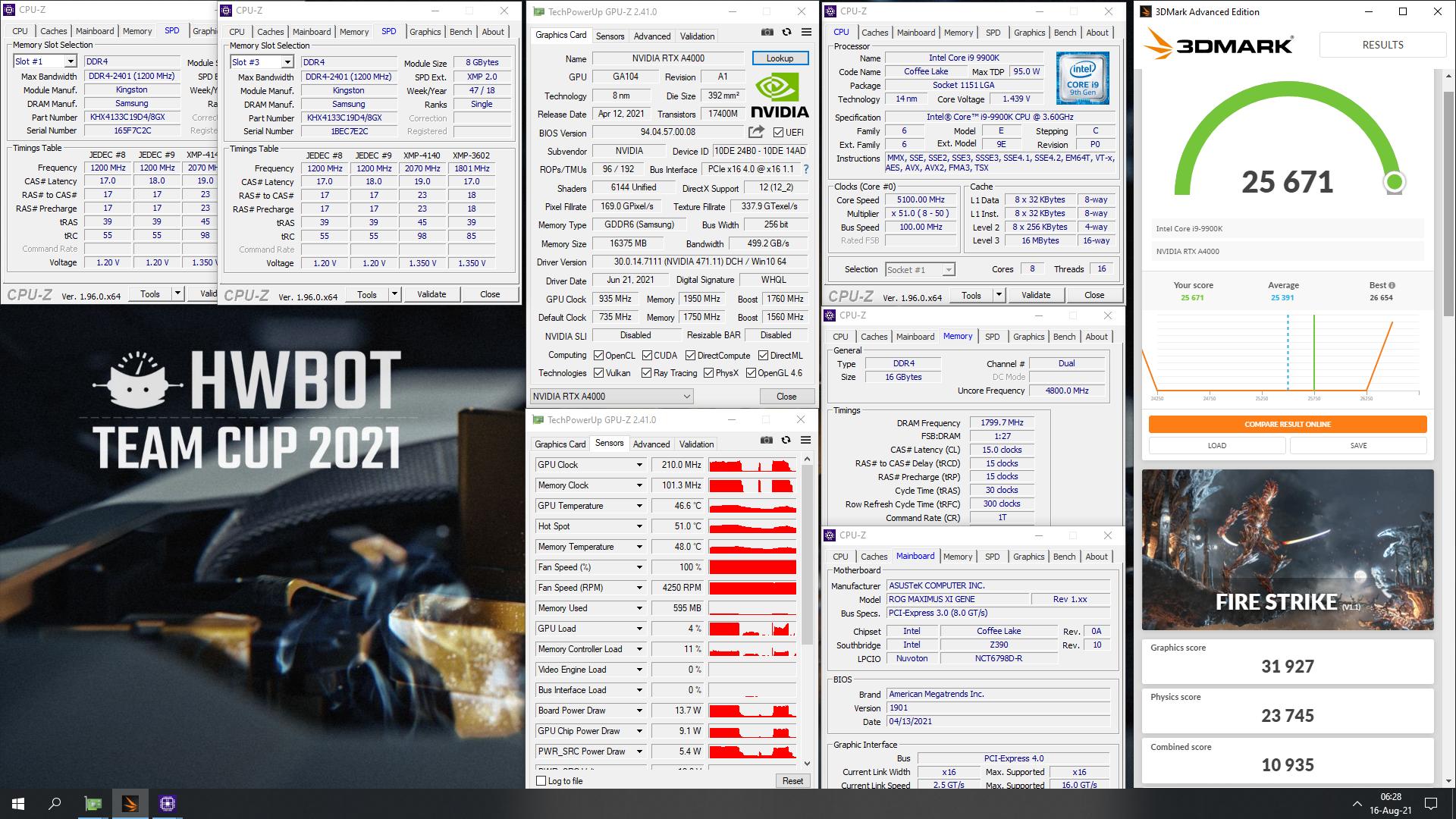Open the SPD tab in CPU-Z Memory window
Viewport: 1456px width, 819px height.
point(992,337)
